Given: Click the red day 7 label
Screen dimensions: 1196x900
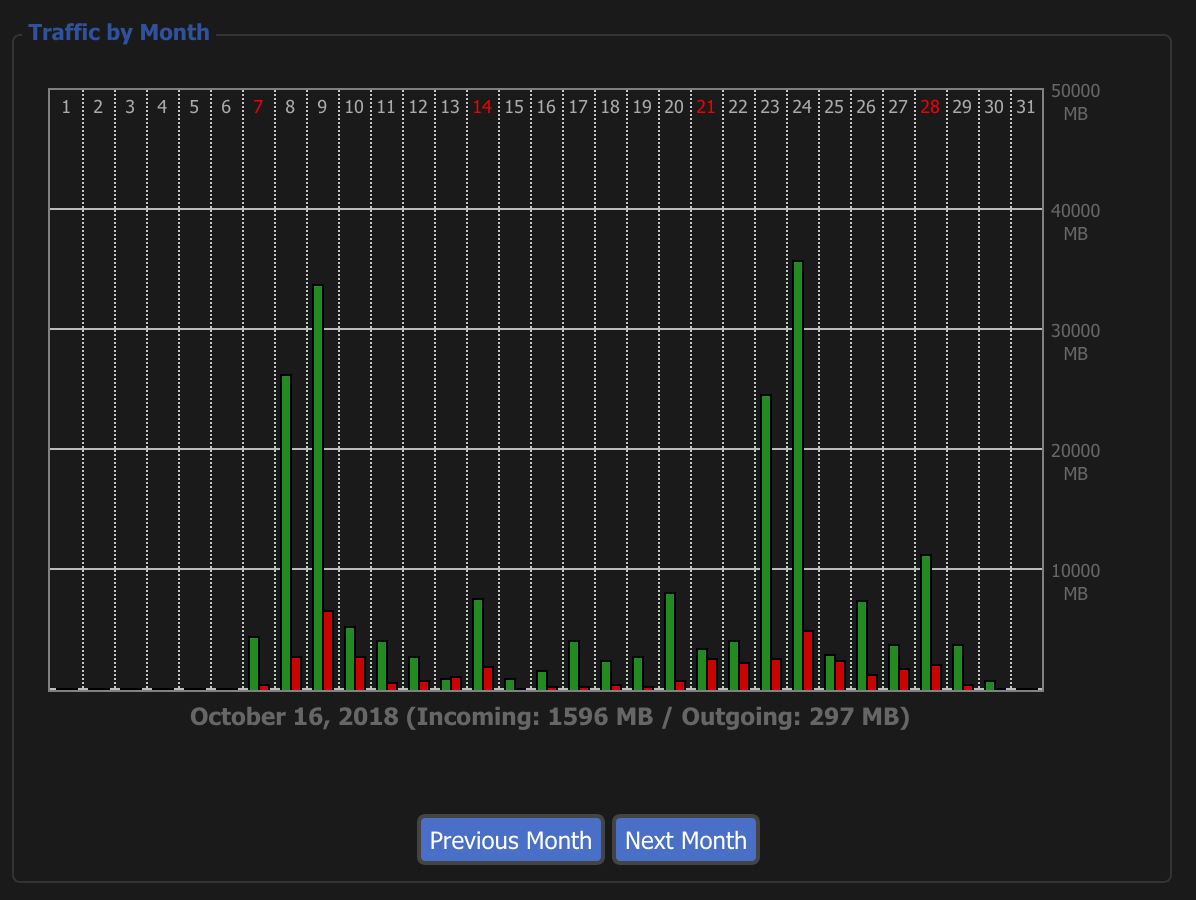Looking at the screenshot, I should pos(258,107).
